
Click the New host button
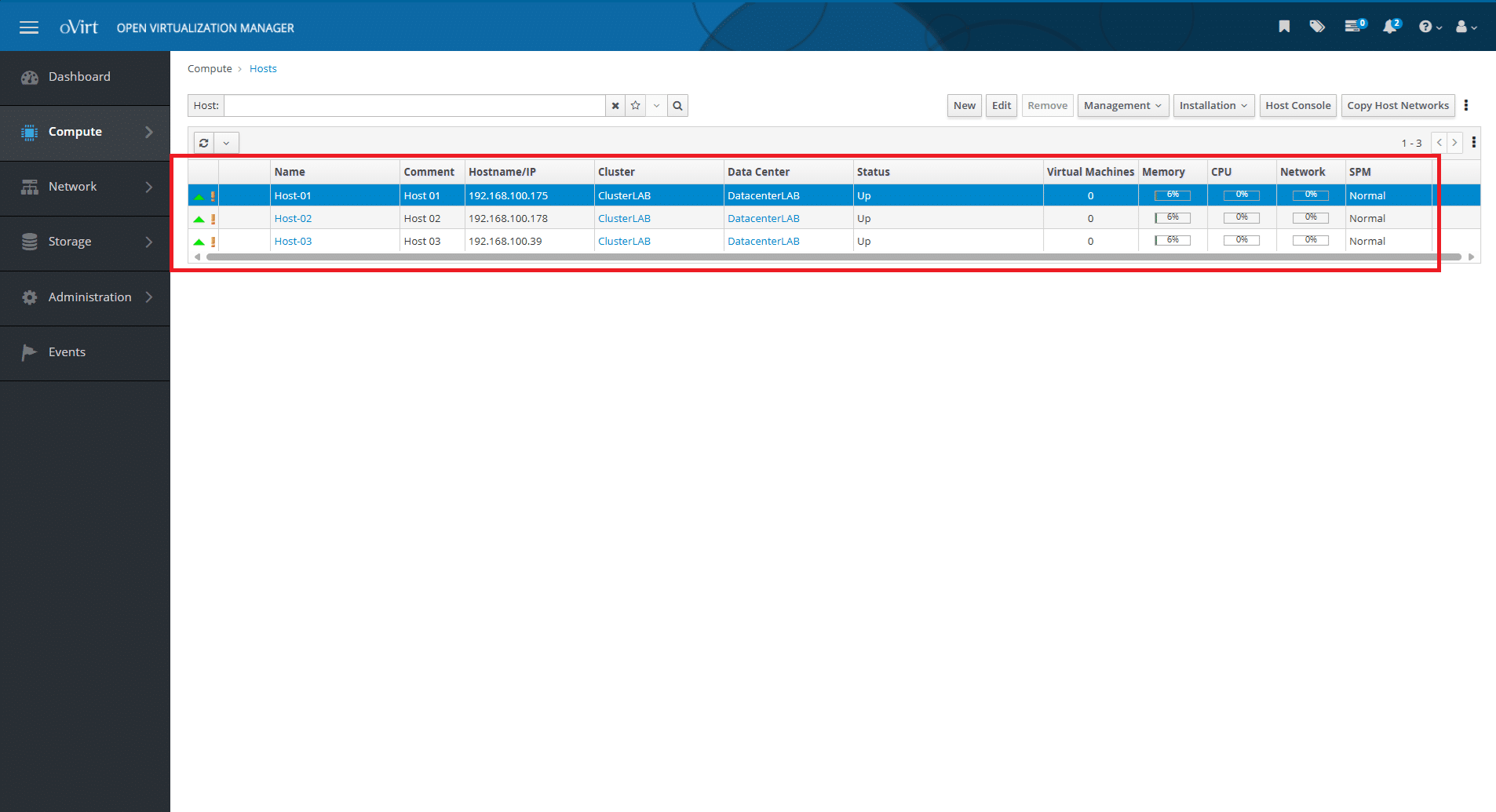965,106
